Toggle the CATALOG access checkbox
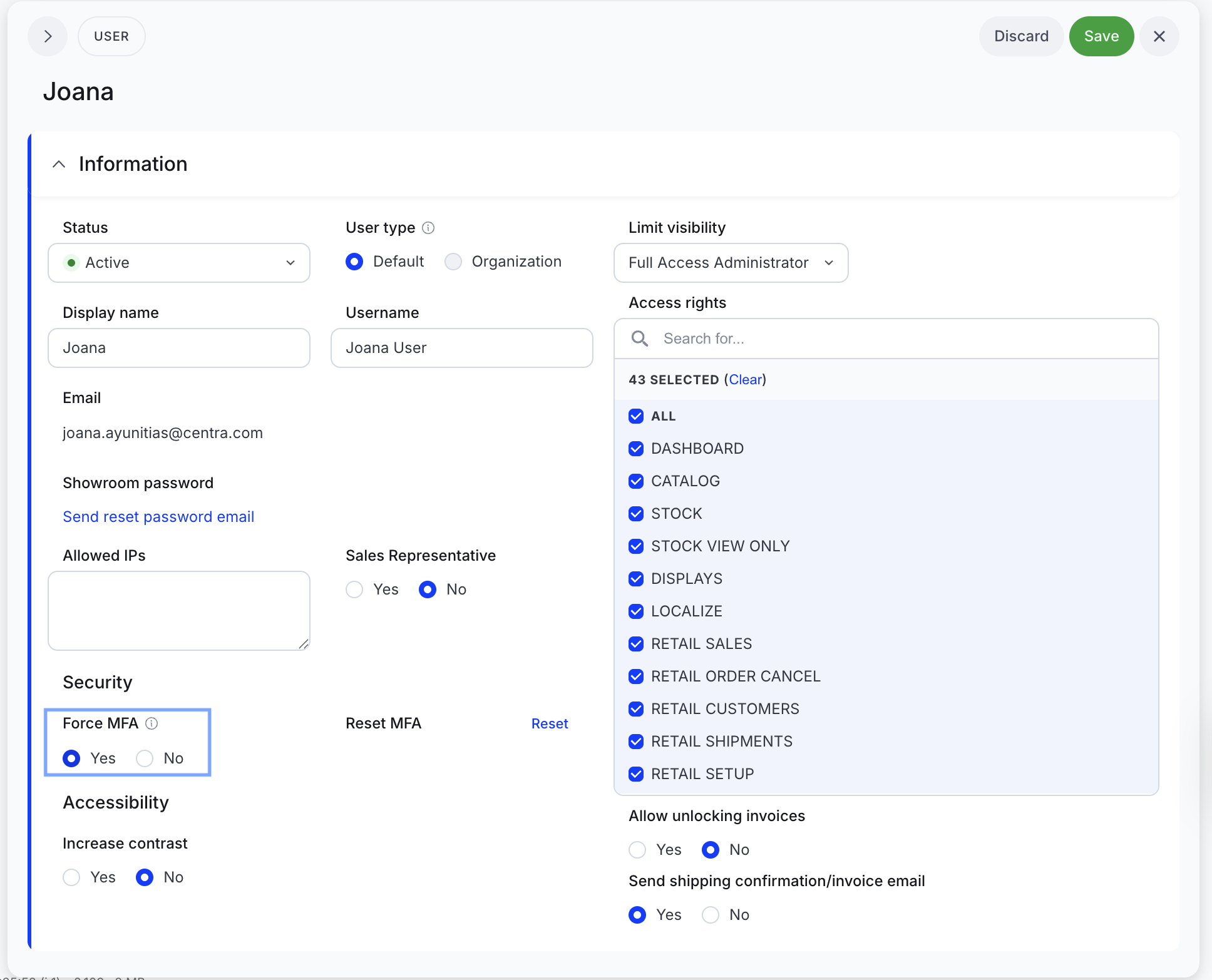Image resolution: width=1212 pixels, height=980 pixels. (x=636, y=481)
